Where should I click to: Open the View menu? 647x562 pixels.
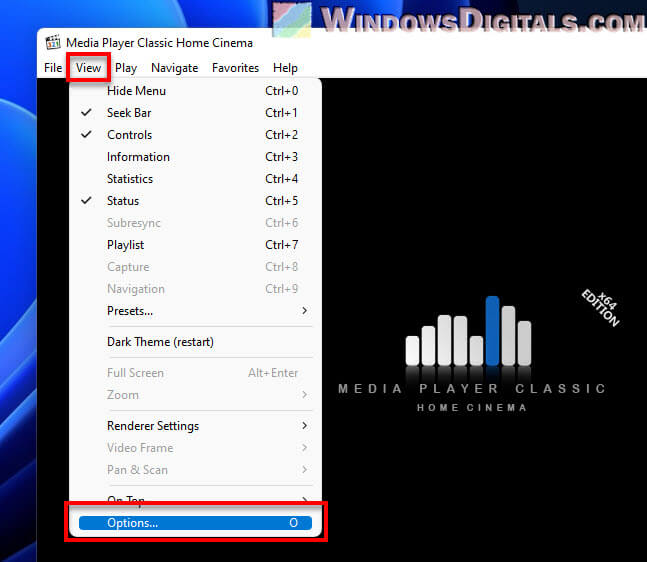(x=88, y=68)
